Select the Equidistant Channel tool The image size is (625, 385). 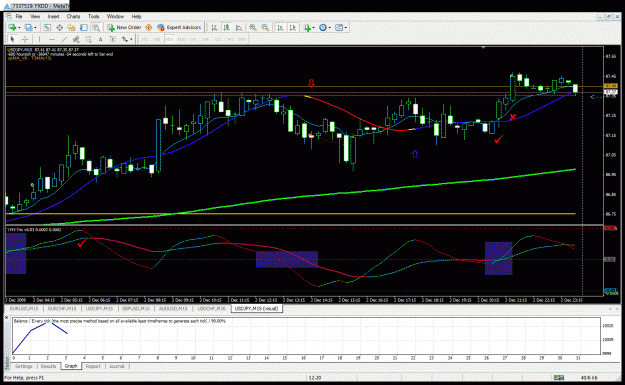coord(76,39)
